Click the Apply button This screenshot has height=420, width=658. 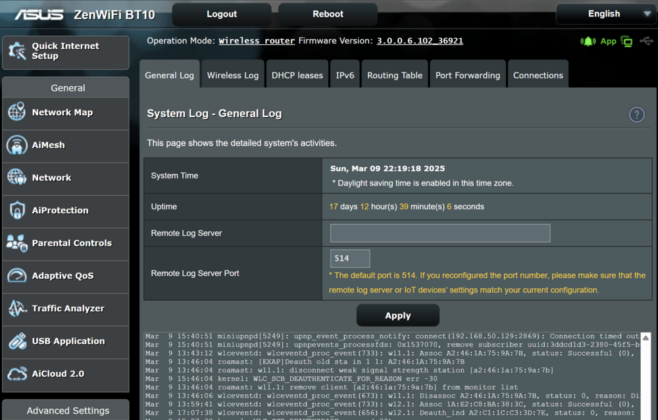tap(398, 316)
